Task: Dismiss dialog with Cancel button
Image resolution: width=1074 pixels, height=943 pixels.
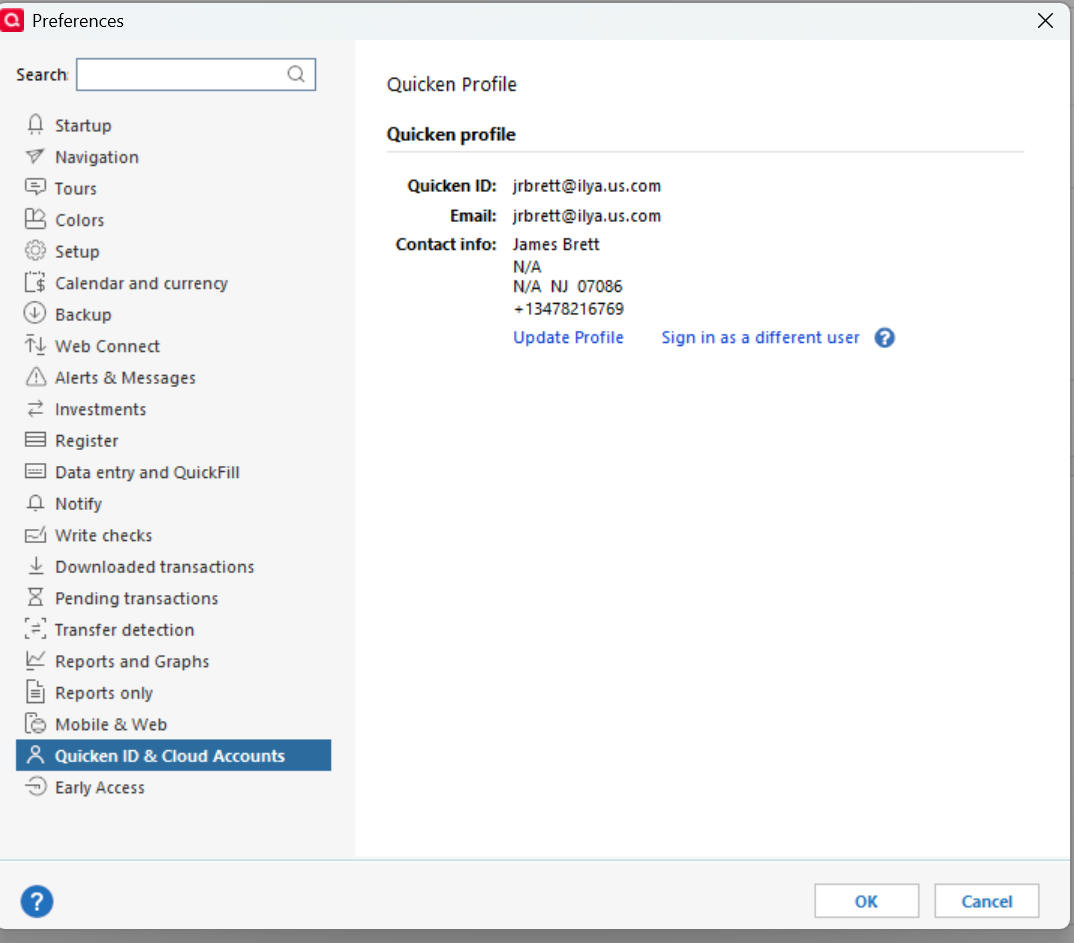Action: [986, 901]
